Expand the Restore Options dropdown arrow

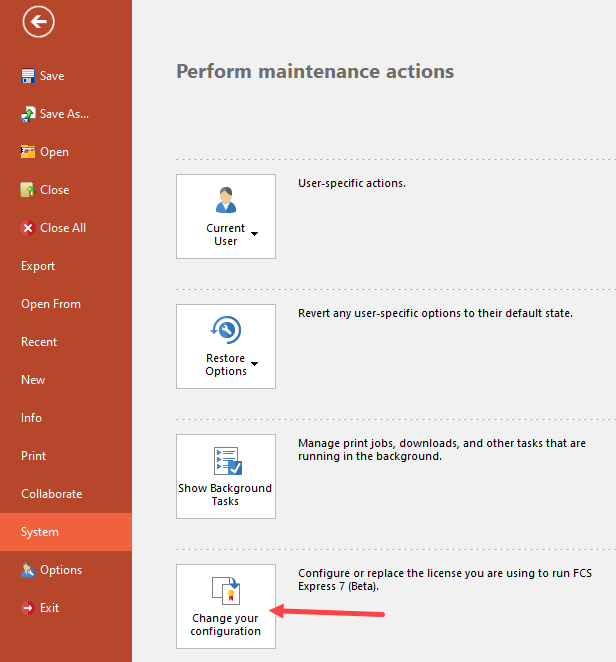255,364
